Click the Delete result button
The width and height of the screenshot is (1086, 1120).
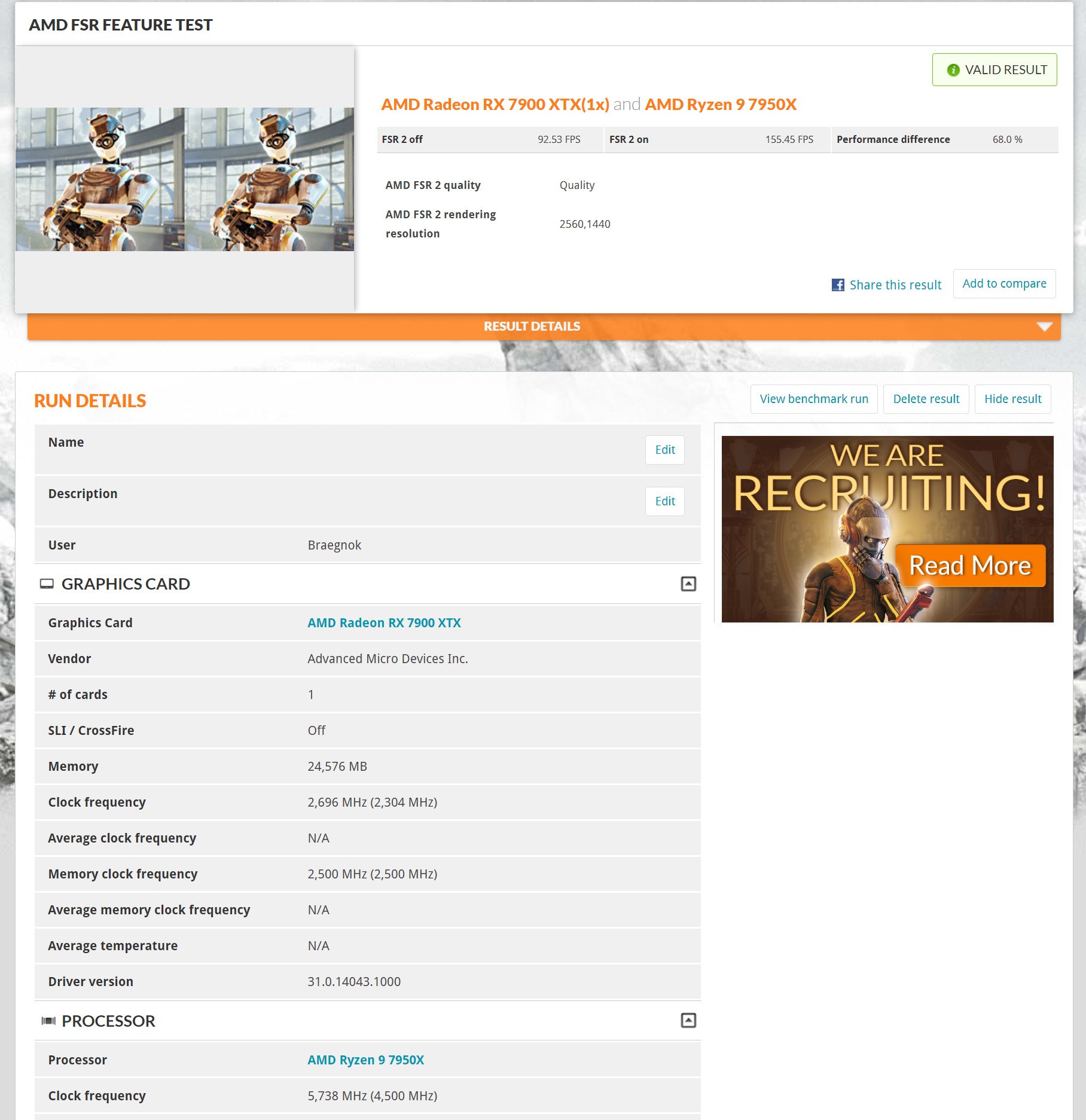click(926, 399)
